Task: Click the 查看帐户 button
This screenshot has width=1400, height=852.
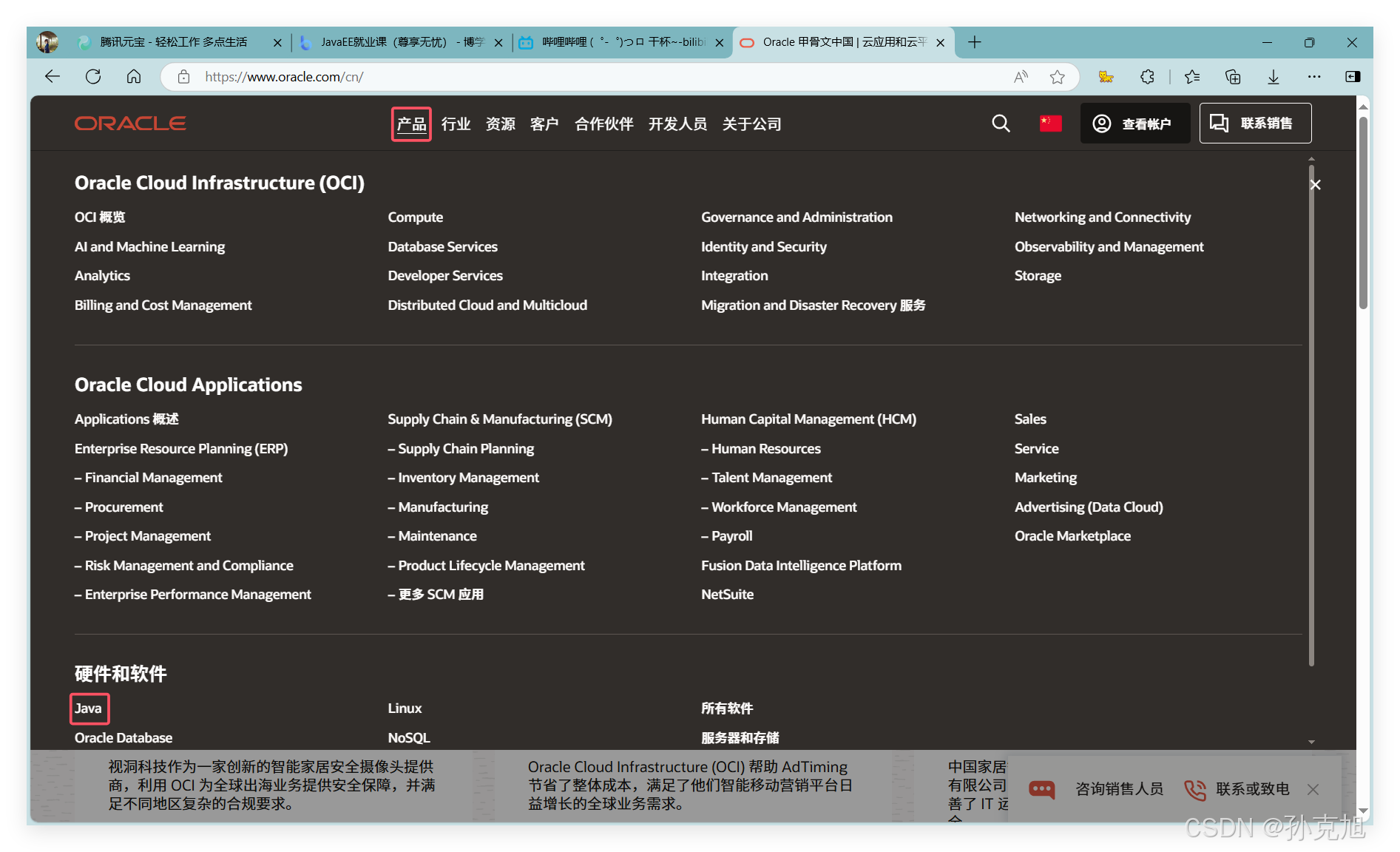Action: 1134,124
